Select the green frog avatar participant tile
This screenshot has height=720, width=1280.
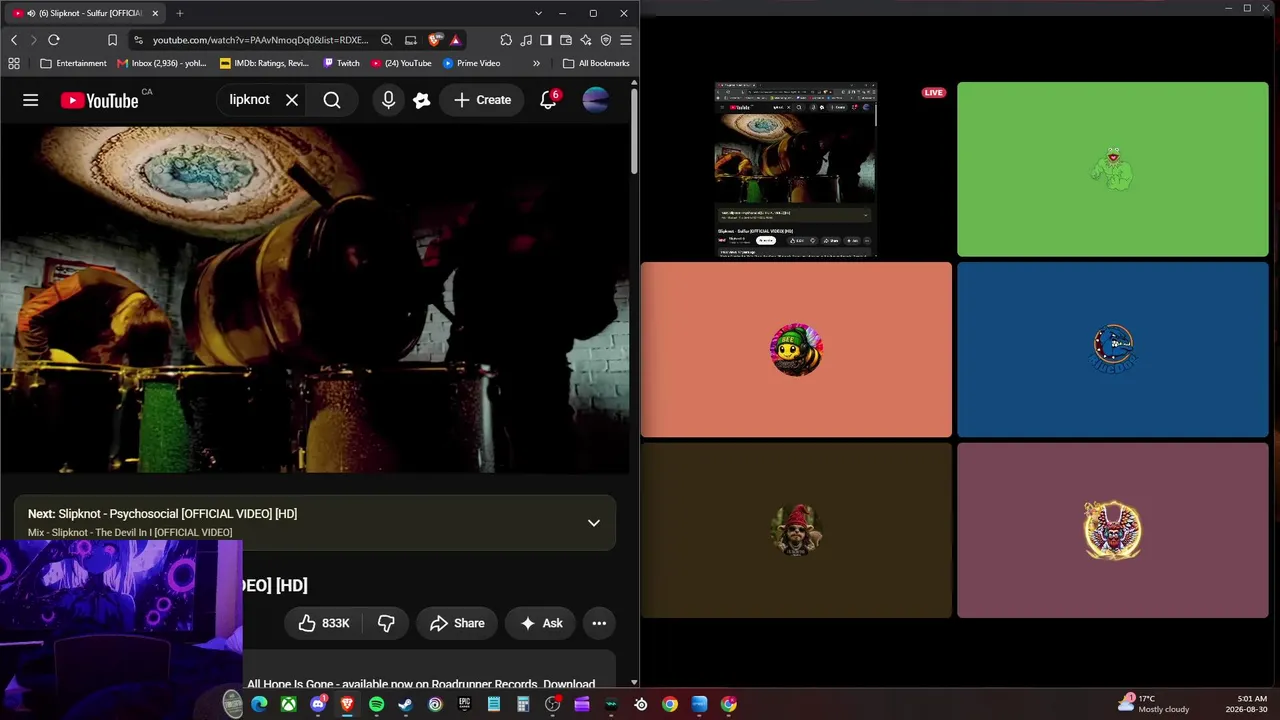point(1113,170)
